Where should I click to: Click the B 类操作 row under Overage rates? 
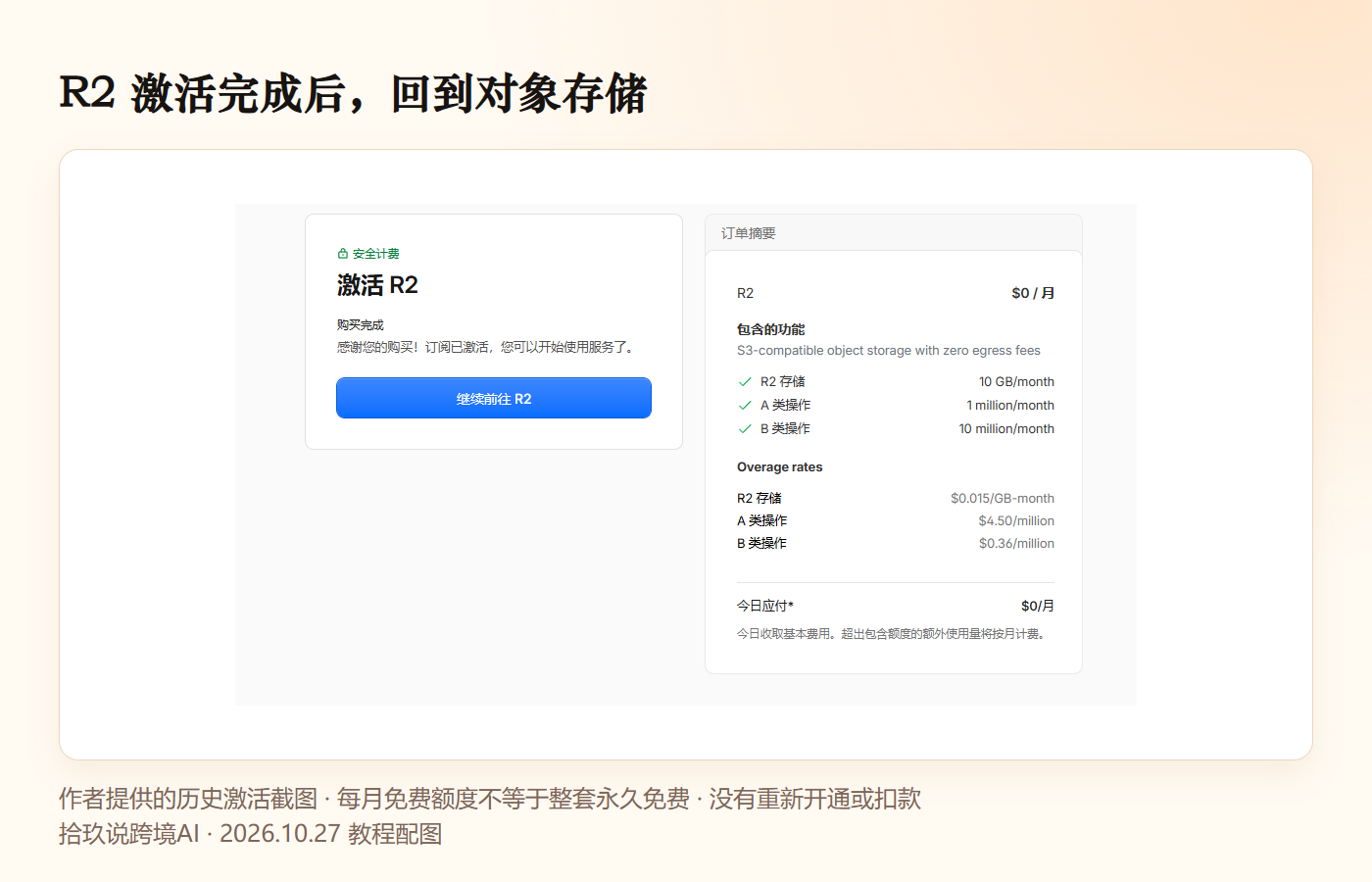point(896,544)
